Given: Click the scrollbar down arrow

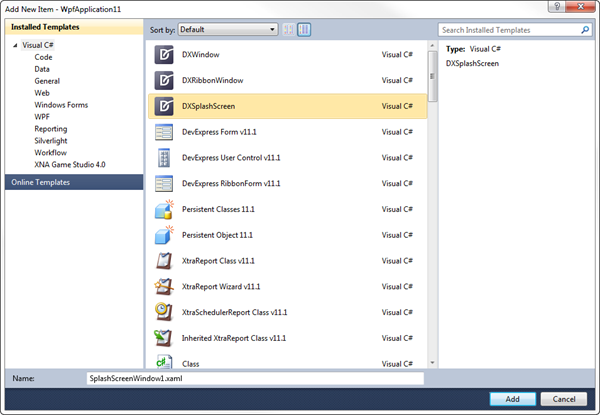Looking at the screenshot, I should pyautogui.click(x=432, y=363).
